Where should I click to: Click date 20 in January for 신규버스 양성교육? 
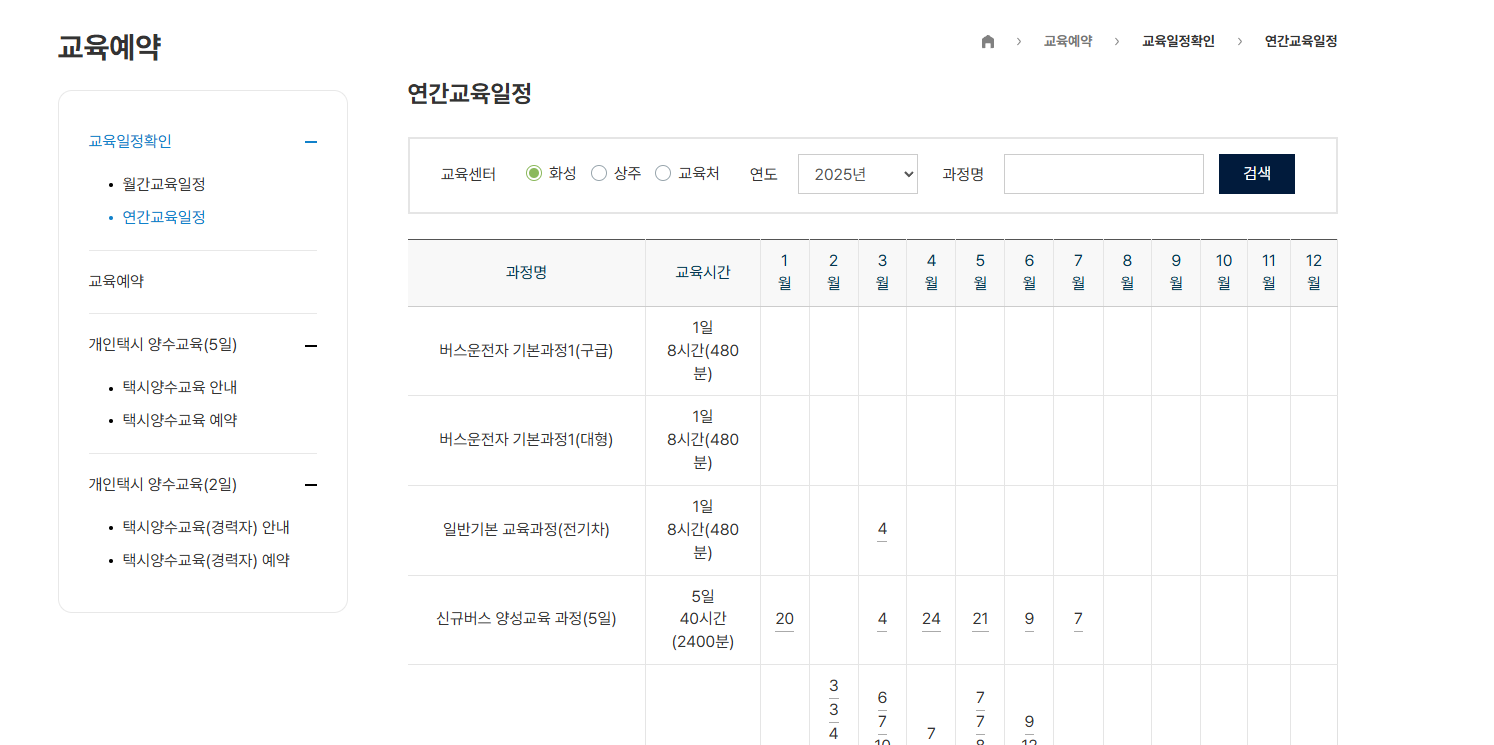784,620
